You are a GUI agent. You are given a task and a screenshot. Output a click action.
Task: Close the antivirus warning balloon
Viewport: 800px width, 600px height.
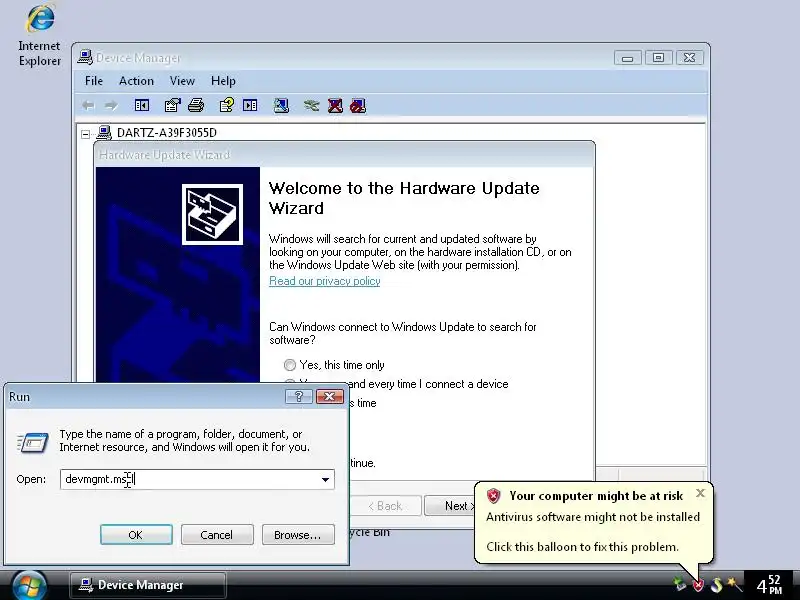pyautogui.click(x=700, y=493)
